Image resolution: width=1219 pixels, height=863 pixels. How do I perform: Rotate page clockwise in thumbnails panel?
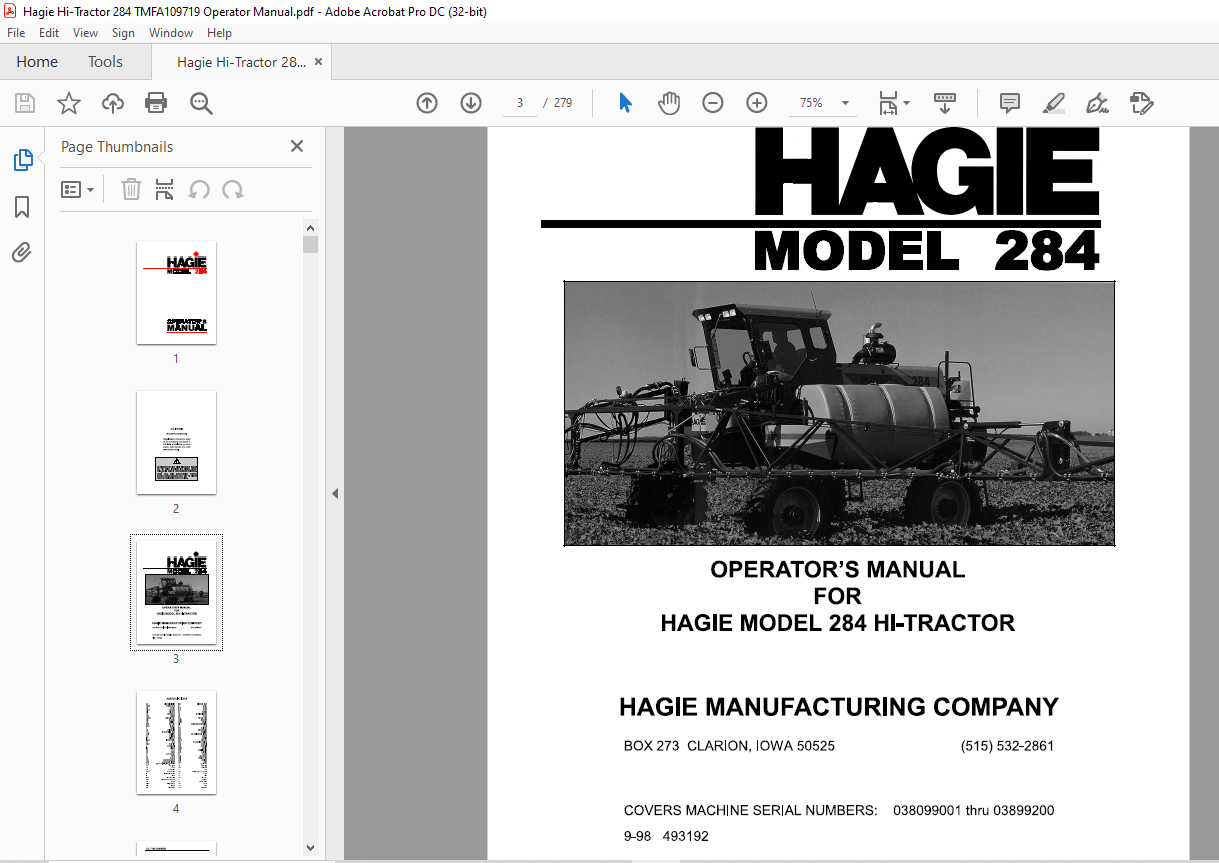coord(233,189)
